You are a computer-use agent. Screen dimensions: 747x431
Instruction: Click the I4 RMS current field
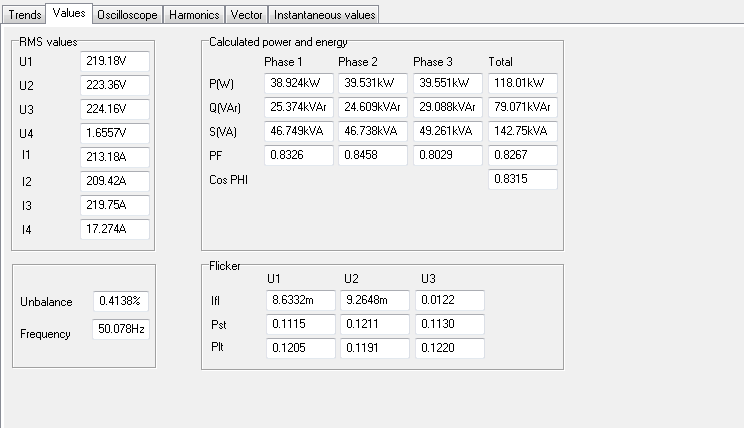(x=114, y=230)
